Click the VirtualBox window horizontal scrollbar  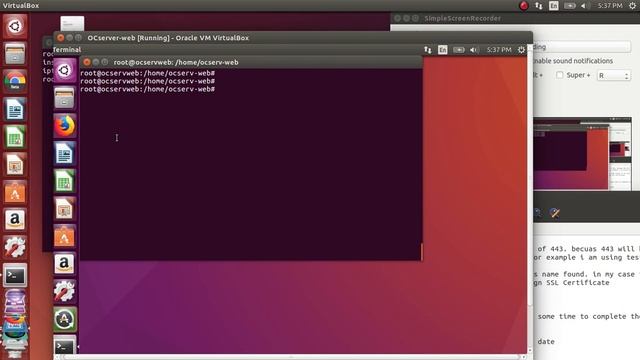point(291,357)
